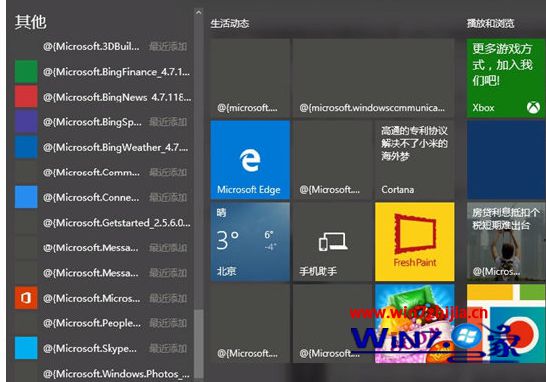
Task: Open the @{Microsoft.3DBuil... list entry
Action: tap(103, 47)
